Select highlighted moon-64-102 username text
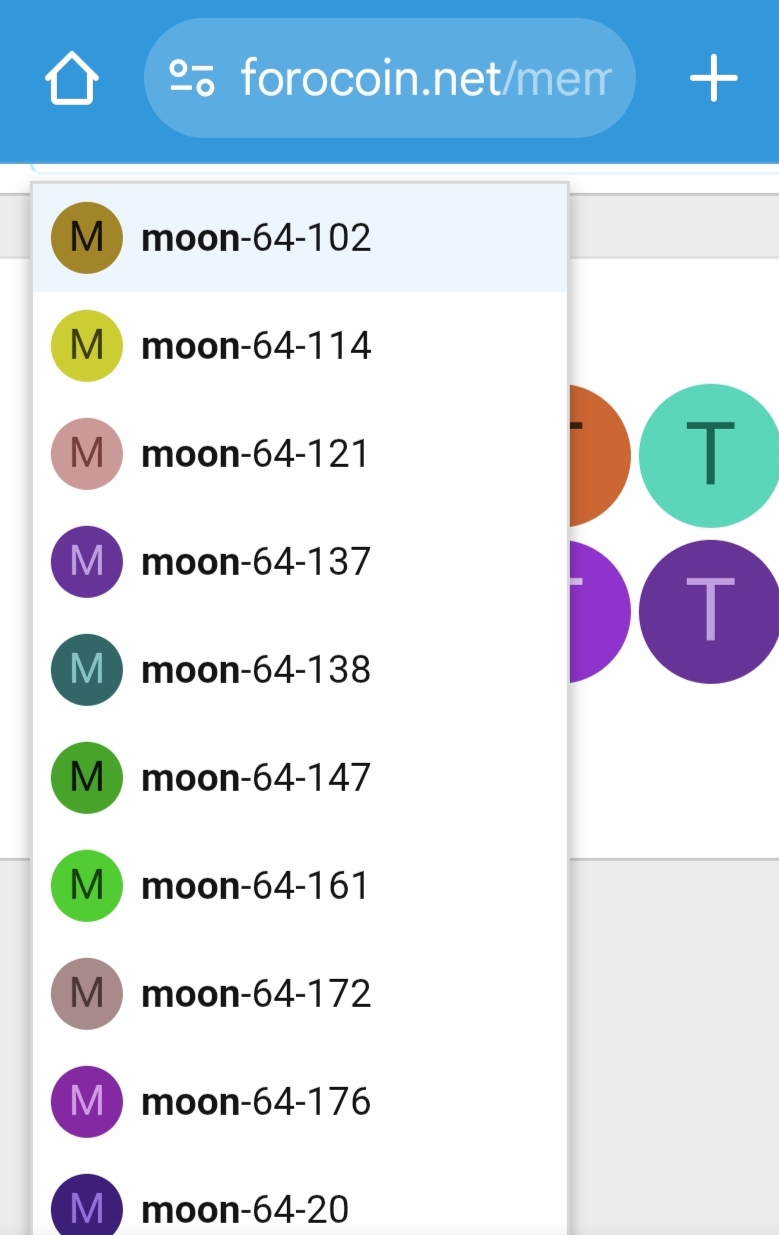779x1235 pixels. pos(256,238)
